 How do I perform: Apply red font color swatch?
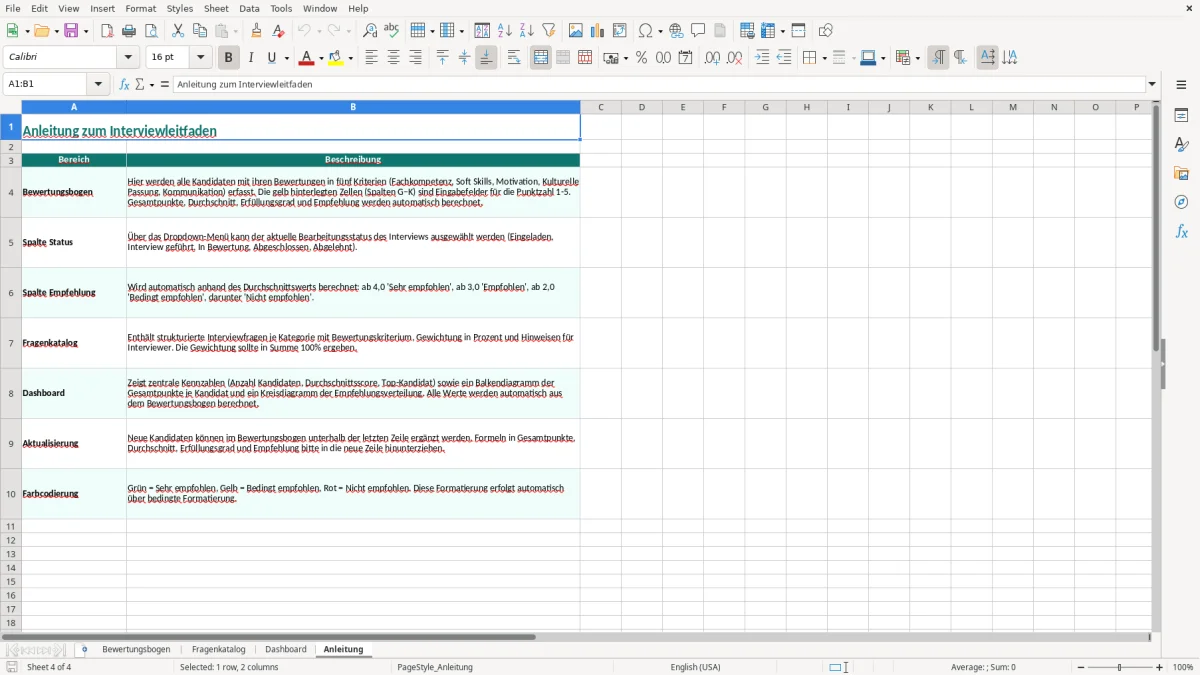click(307, 58)
